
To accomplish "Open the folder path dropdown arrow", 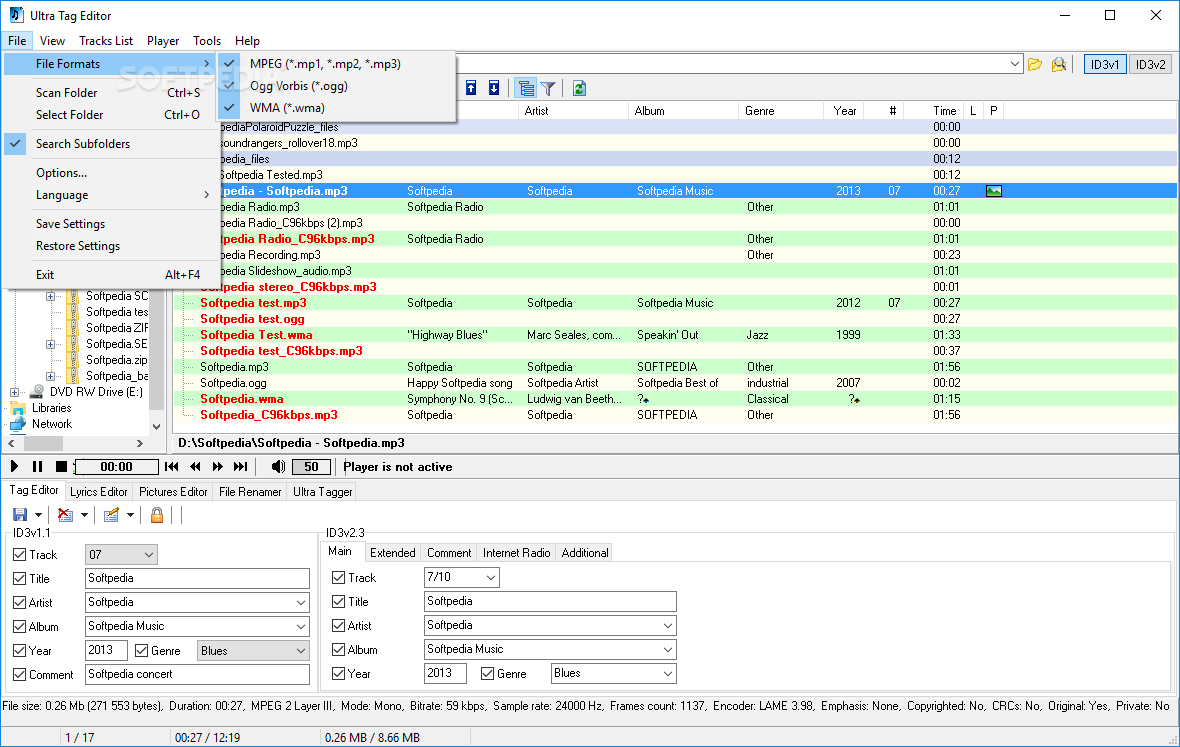I will coord(1014,65).
